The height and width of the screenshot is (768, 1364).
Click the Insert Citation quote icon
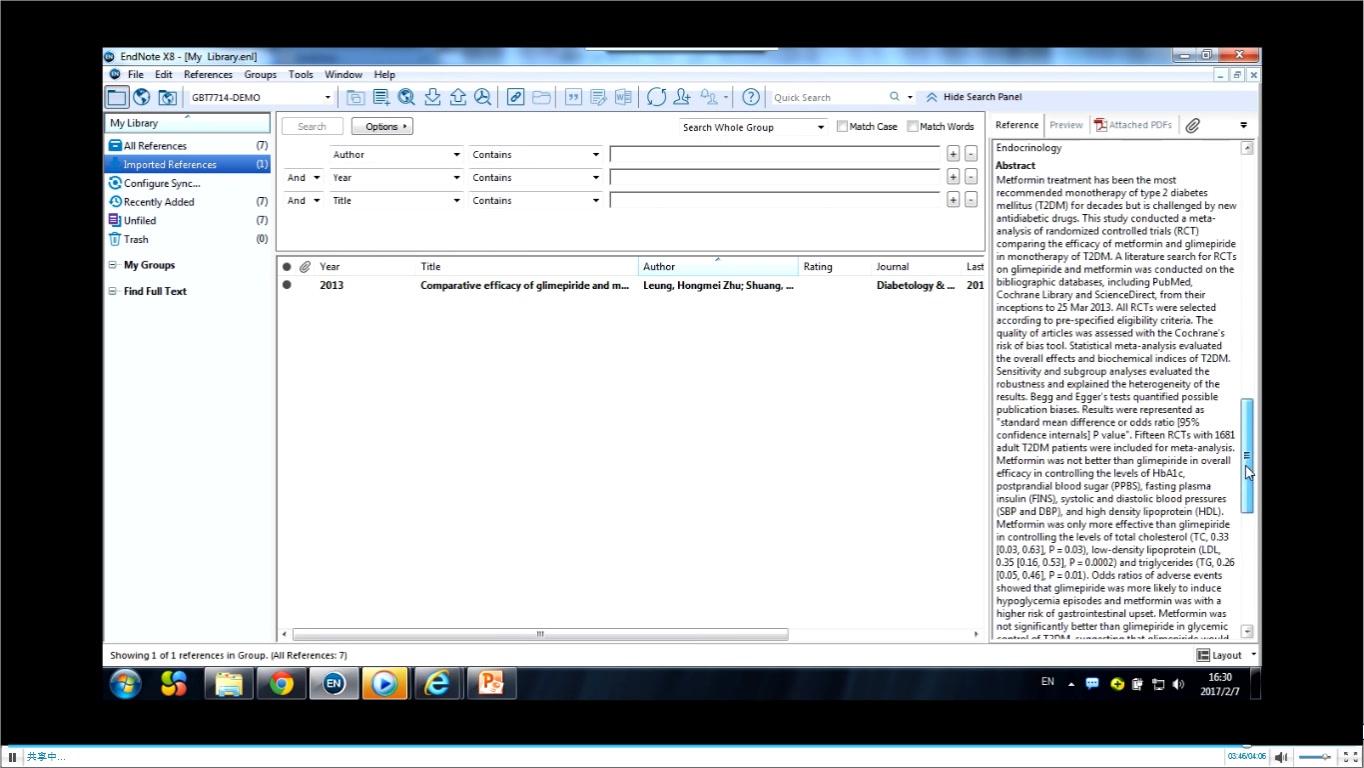tap(574, 97)
